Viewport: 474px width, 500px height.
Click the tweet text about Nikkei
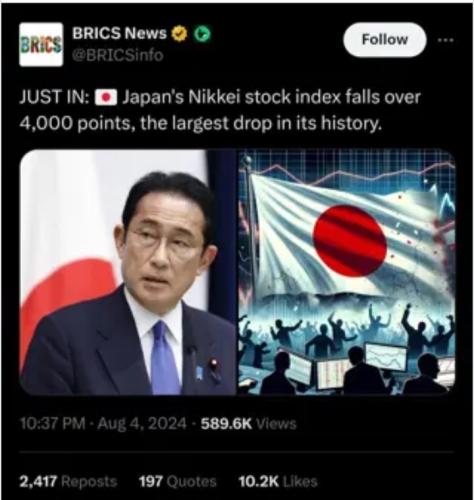pyautogui.click(x=220, y=110)
